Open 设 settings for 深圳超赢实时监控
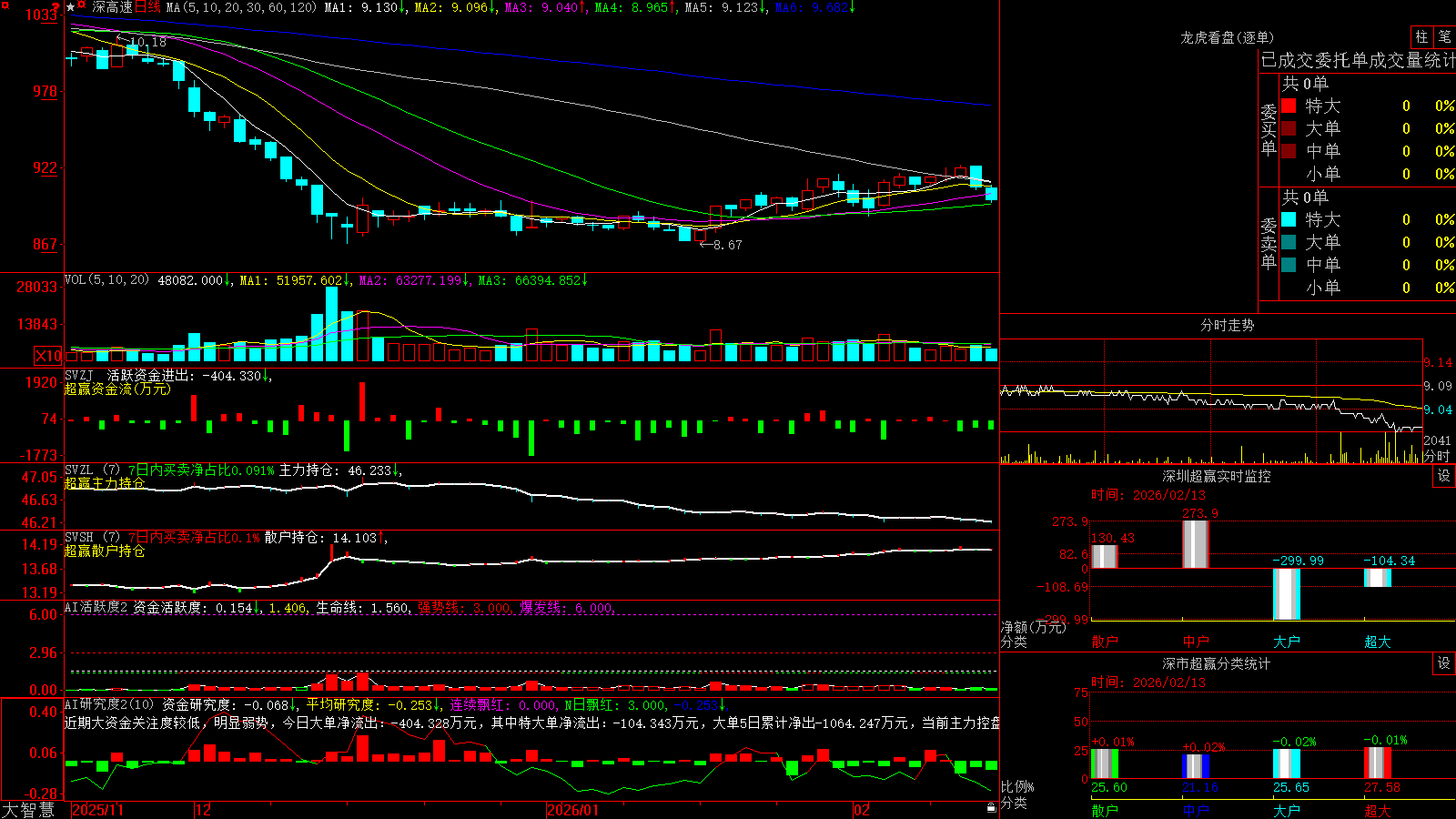 point(1444,476)
